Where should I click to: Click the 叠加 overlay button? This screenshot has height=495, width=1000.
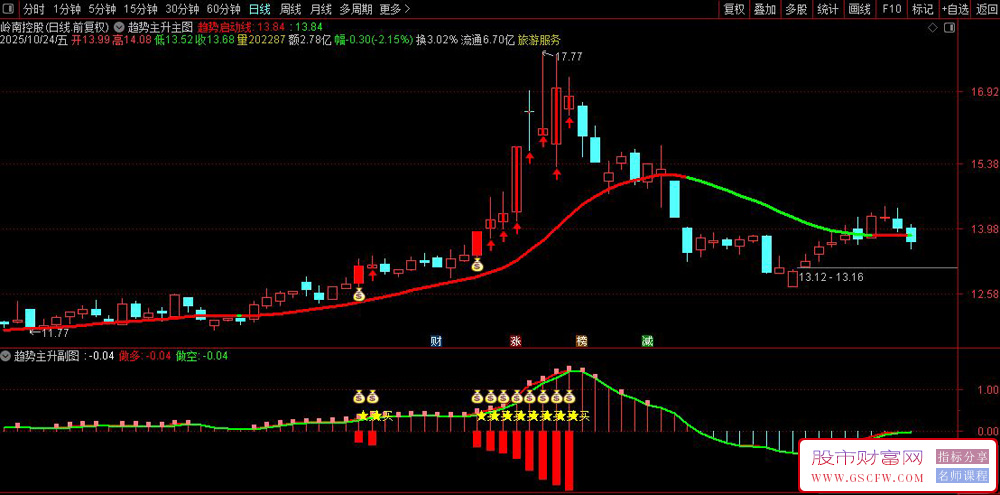click(x=765, y=9)
